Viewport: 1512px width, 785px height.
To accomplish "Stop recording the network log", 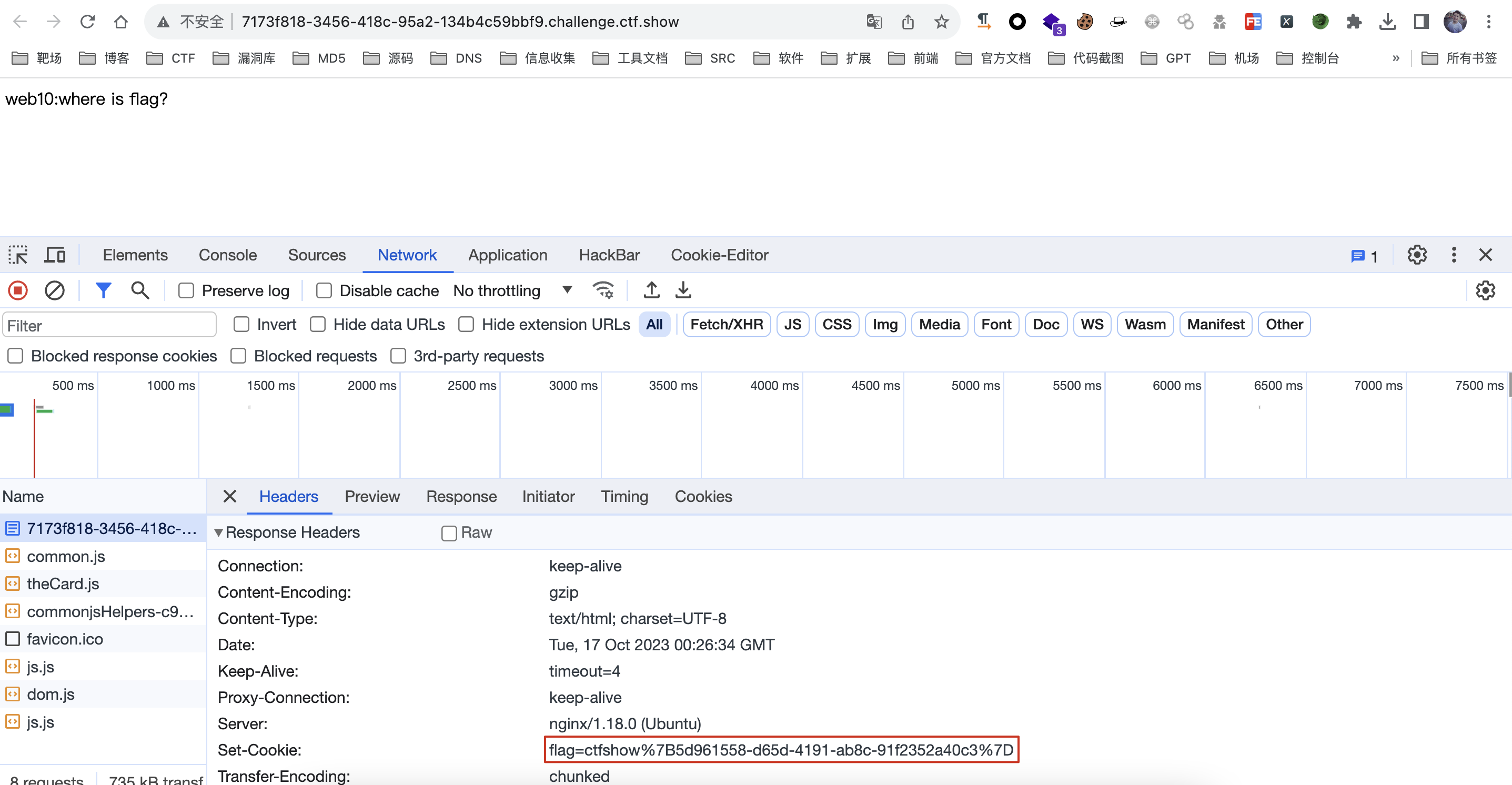I will click(17, 290).
